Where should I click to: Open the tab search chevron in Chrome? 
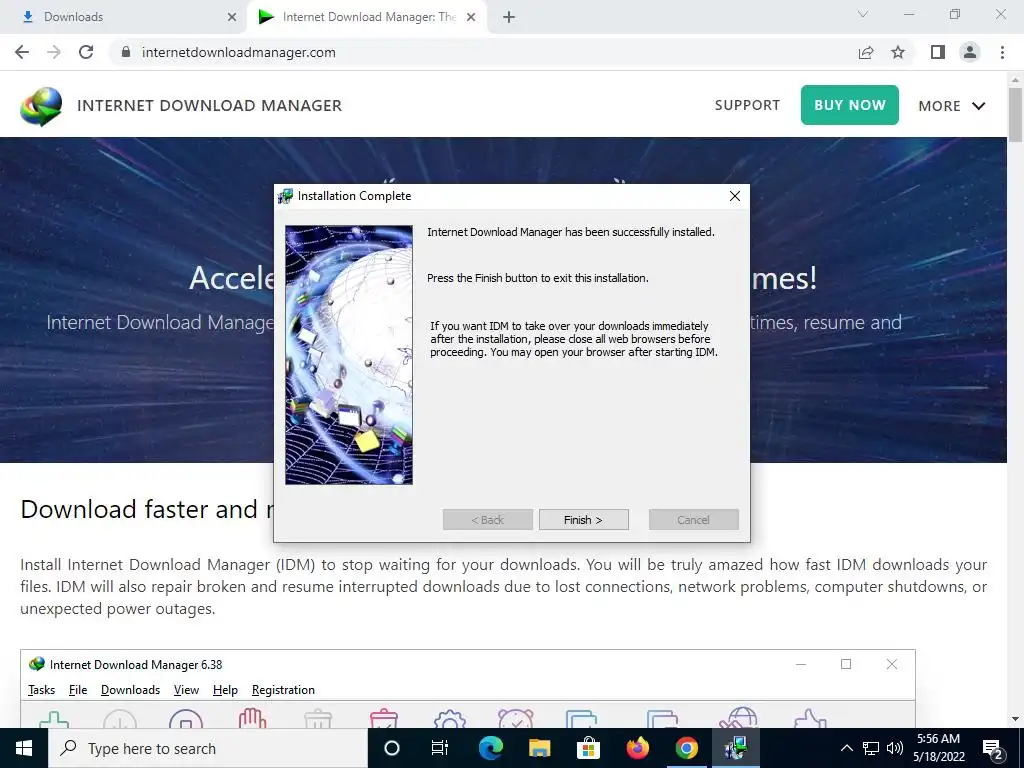tap(863, 14)
